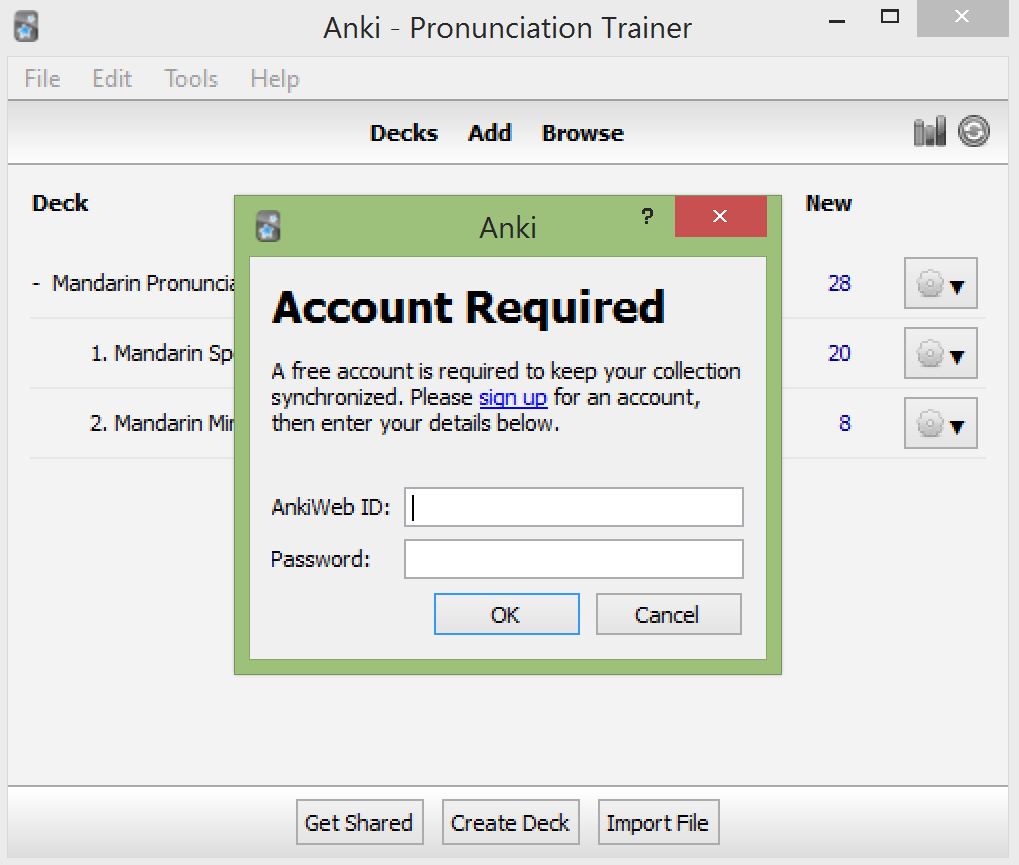Close the Account Required dialog with red X

(720, 217)
